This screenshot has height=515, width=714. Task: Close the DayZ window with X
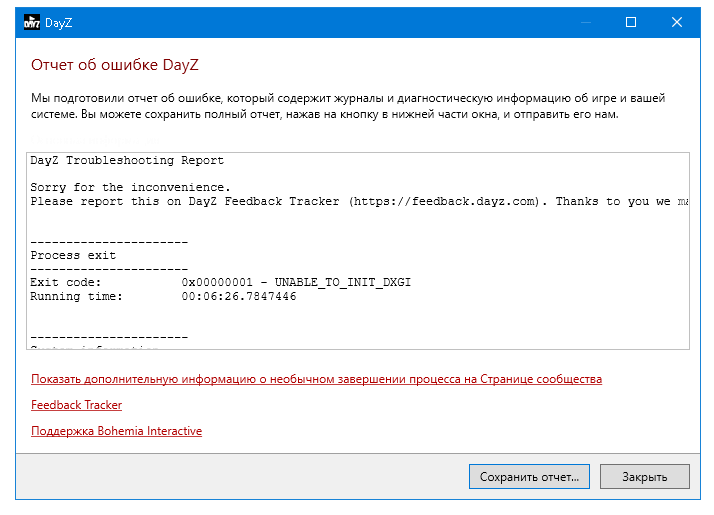click(x=677, y=22)
